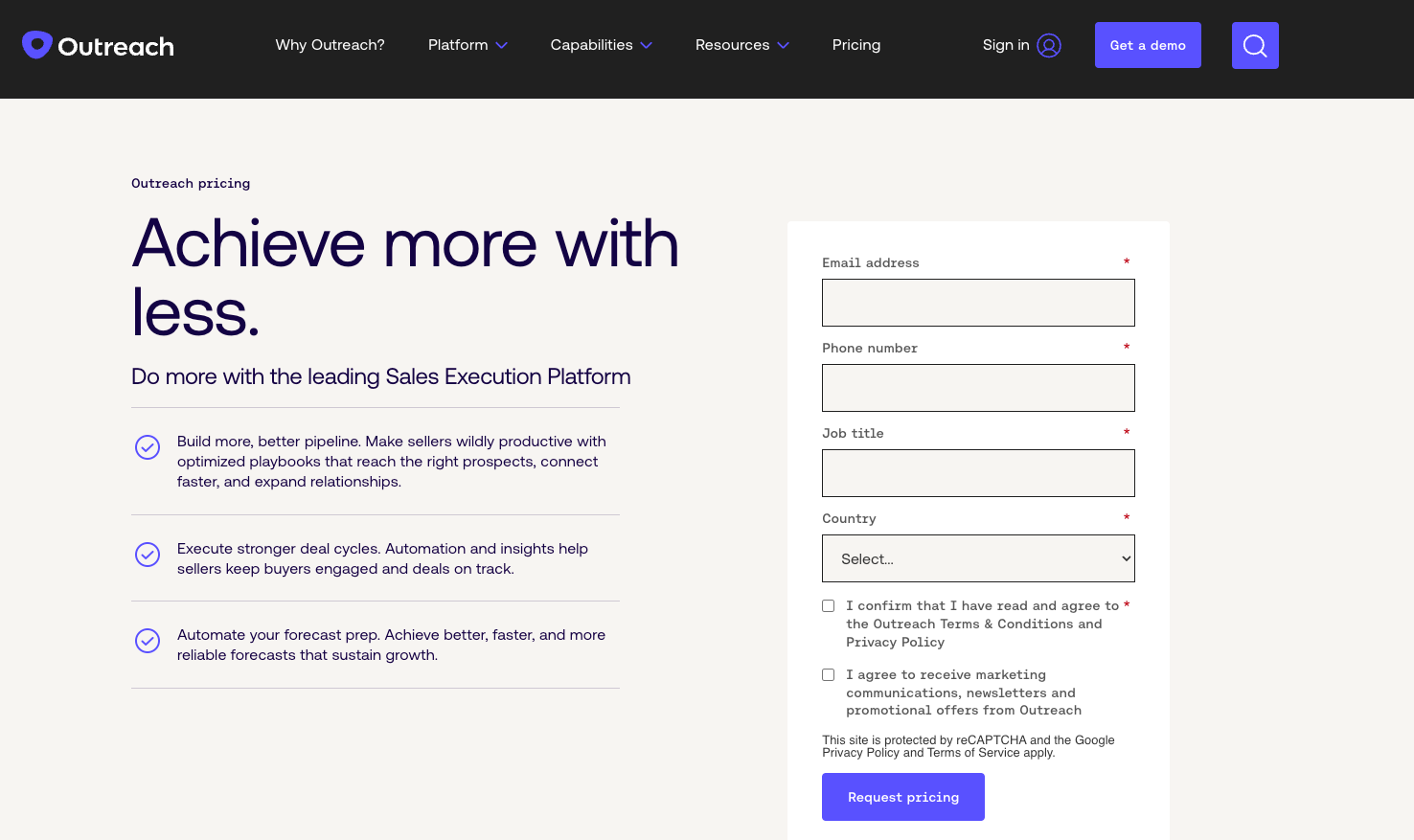The width and height of the screenshot is (1414, 840).
Task: Click the checkmark icon beside 'Build more, better pipeline'
Action: (x=148, y=447)
